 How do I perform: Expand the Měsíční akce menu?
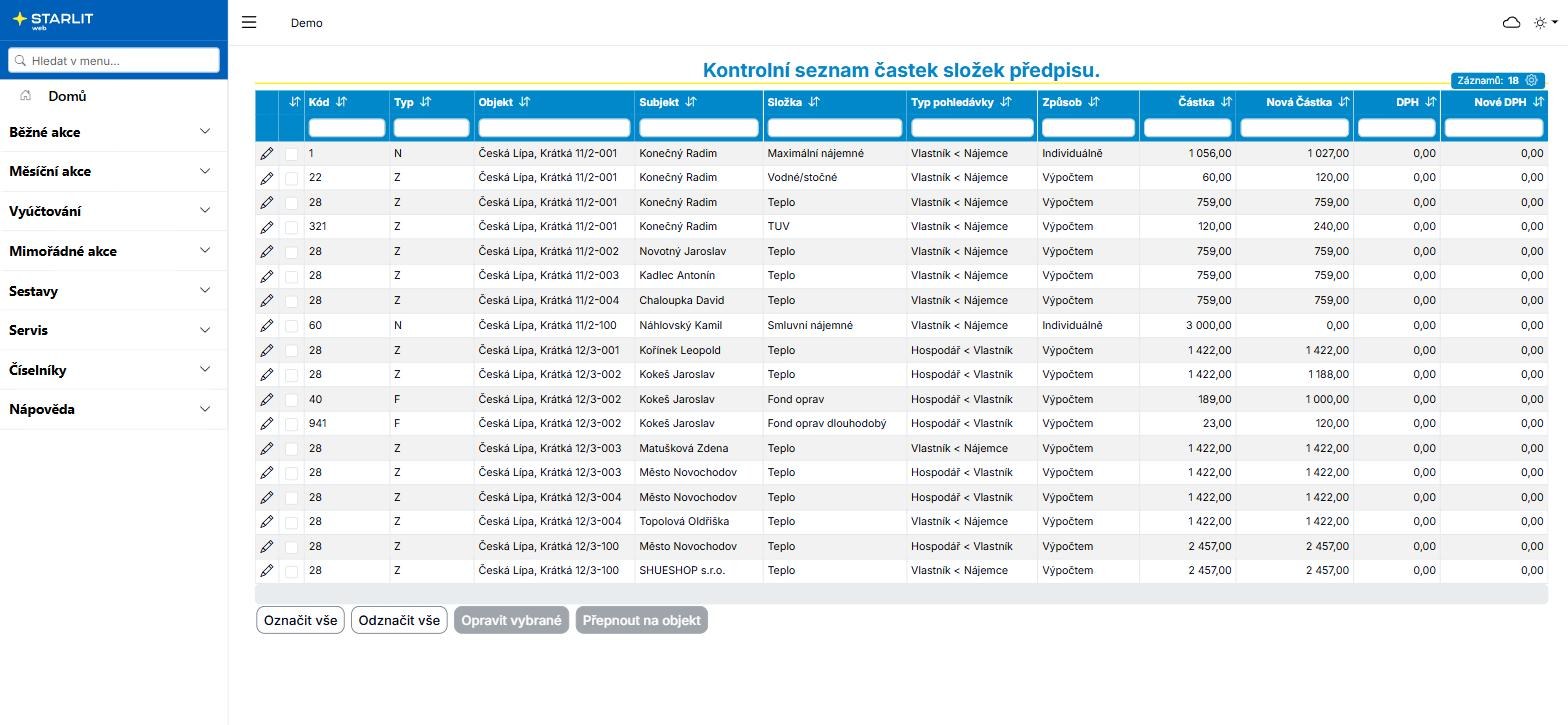(113, 171)
